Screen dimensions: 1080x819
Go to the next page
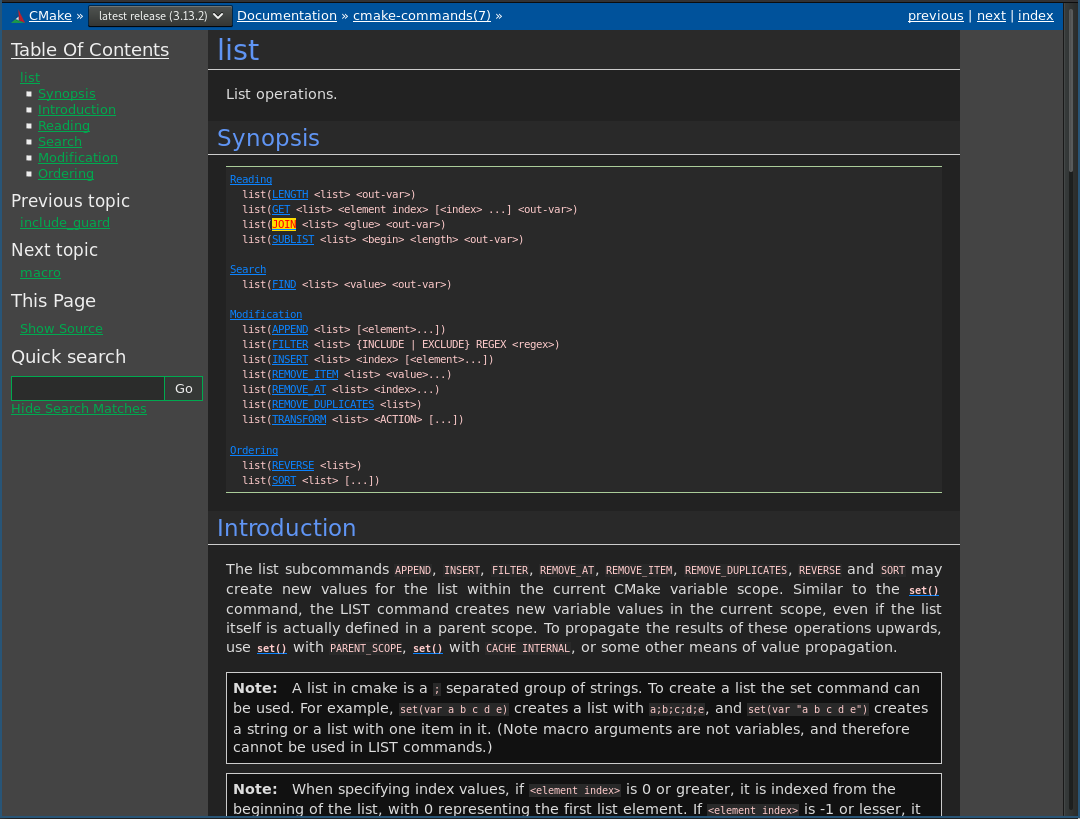[991, 16]
